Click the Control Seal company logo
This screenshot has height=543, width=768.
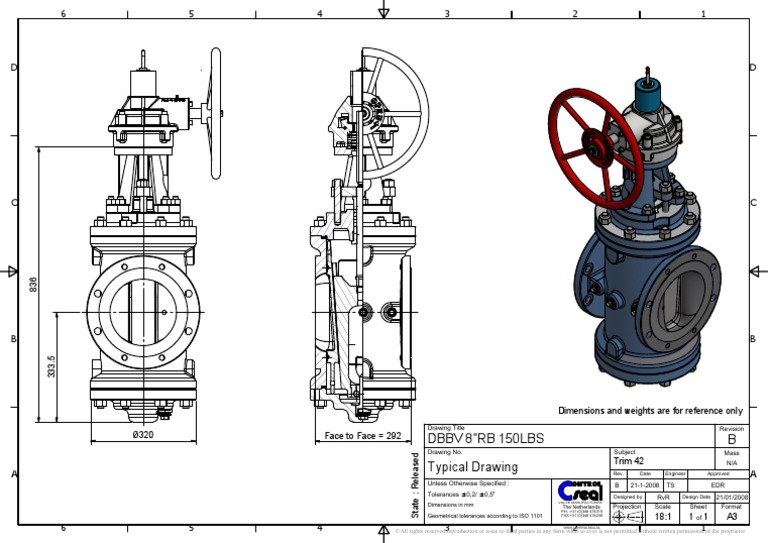[x=580, y=490]
